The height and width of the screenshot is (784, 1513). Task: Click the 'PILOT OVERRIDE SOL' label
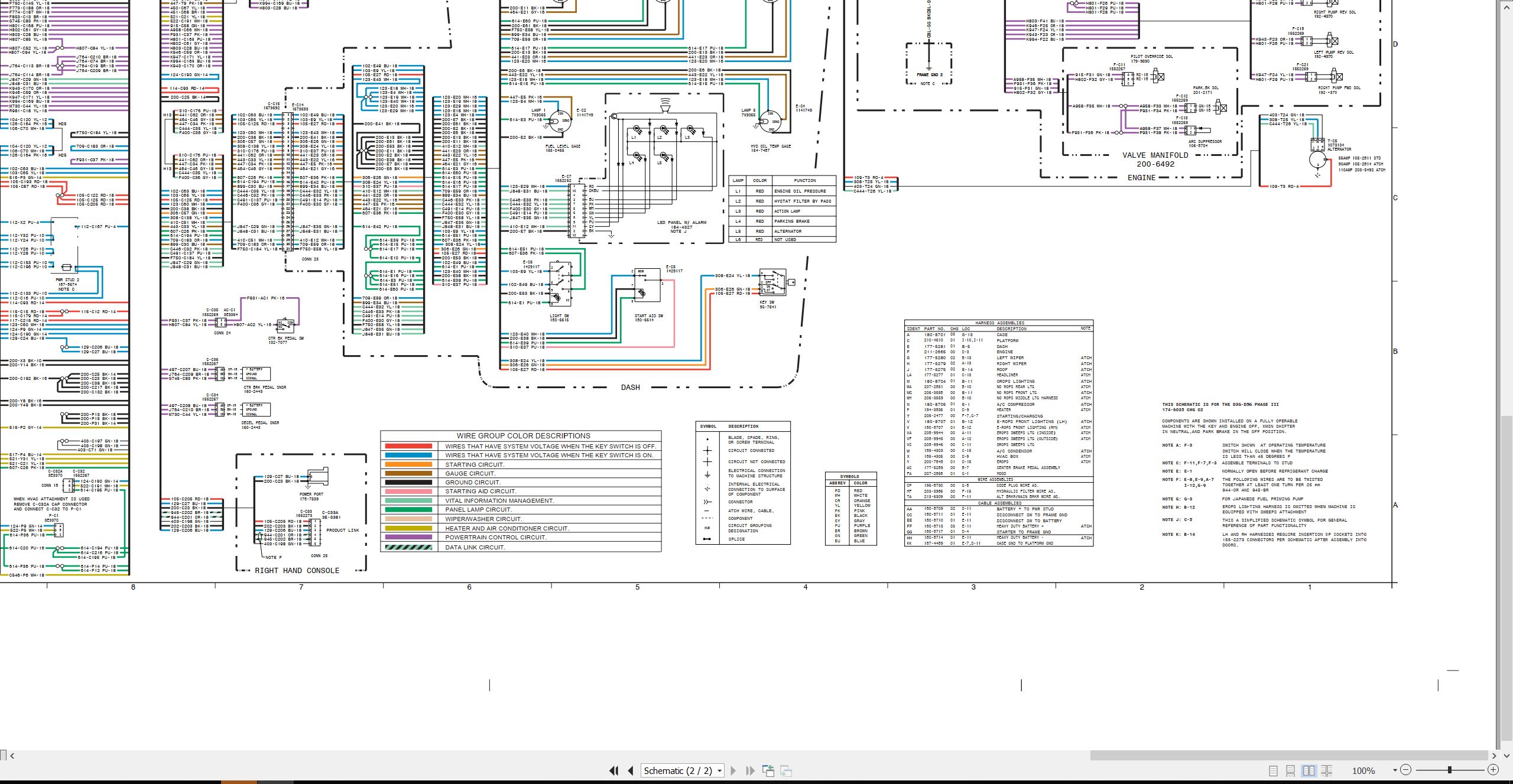tap(1152, 57)
